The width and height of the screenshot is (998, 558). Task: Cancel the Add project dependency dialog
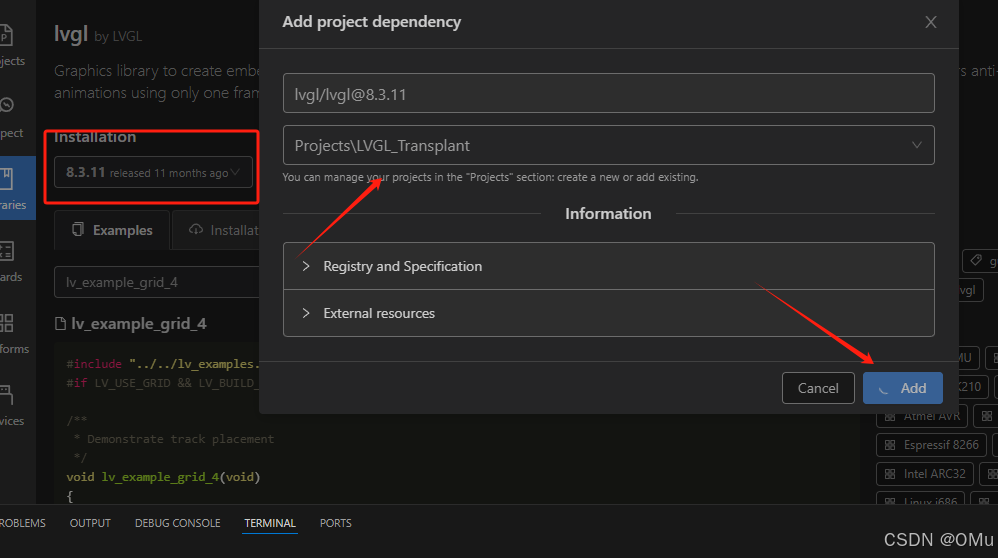pyautogui.click(x=818, y=388)
